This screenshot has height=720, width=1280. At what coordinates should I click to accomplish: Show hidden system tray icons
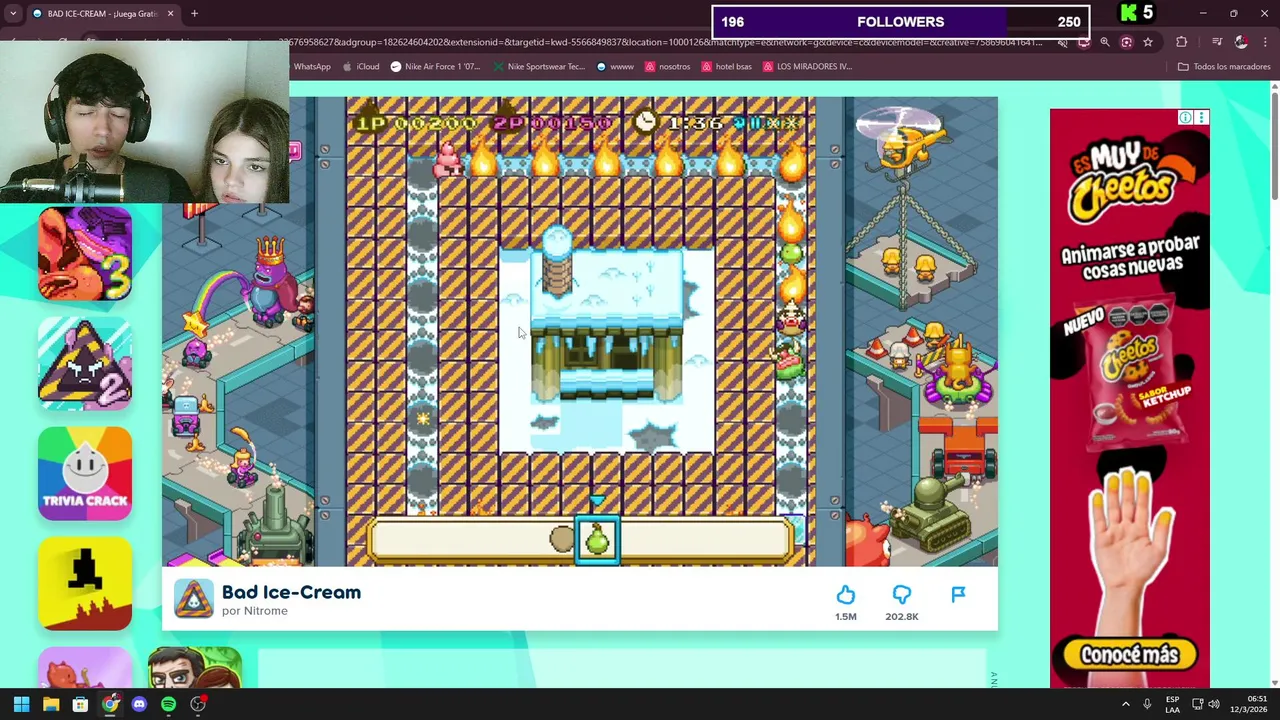coord(1125,704)
